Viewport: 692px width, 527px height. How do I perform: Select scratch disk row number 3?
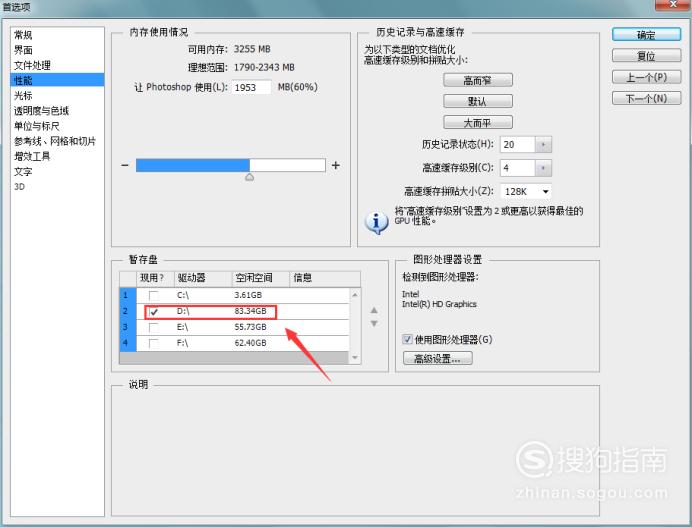pos(128,327)
